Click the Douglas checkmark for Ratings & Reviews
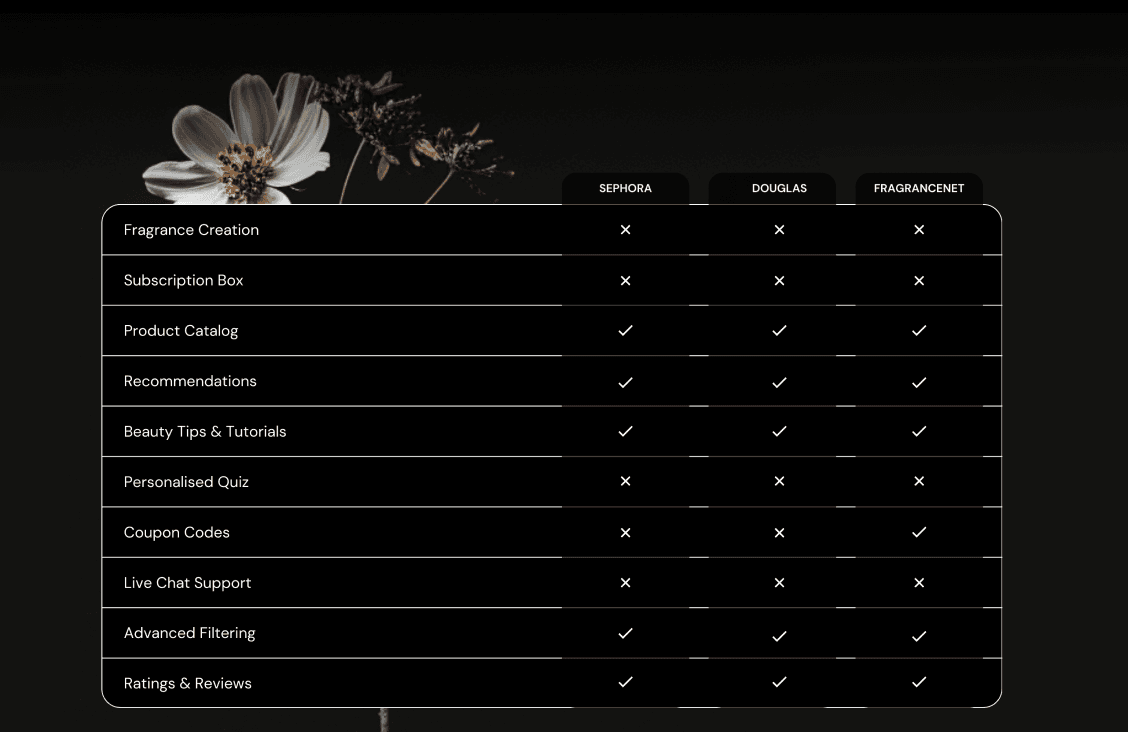 pyautogui.click(x=779, y=682)
